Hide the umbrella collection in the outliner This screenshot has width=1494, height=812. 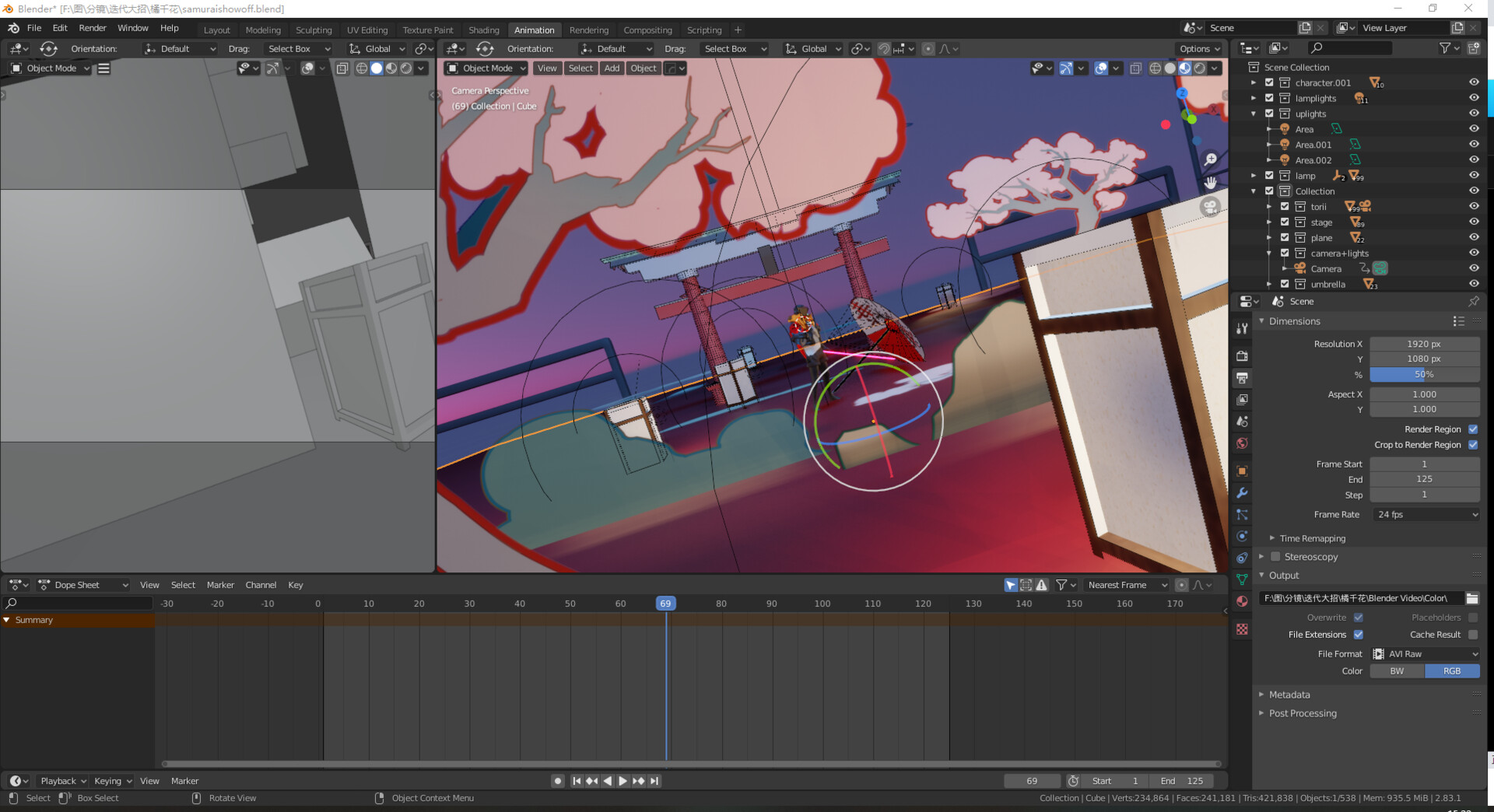pyautogui.click(x=1474, y=284)
